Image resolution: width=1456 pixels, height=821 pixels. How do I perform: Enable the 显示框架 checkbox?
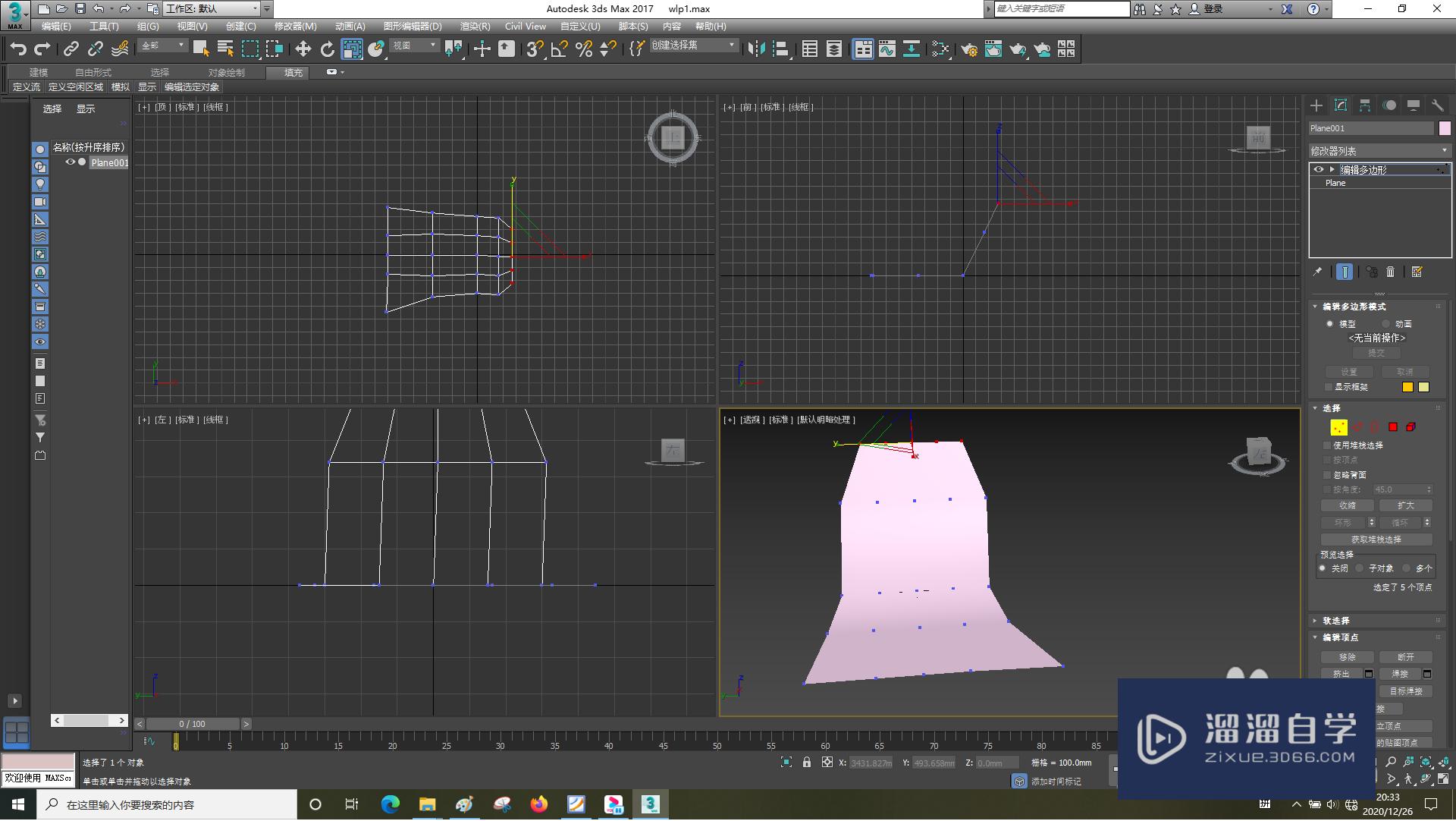click(x=1328, y=387)
